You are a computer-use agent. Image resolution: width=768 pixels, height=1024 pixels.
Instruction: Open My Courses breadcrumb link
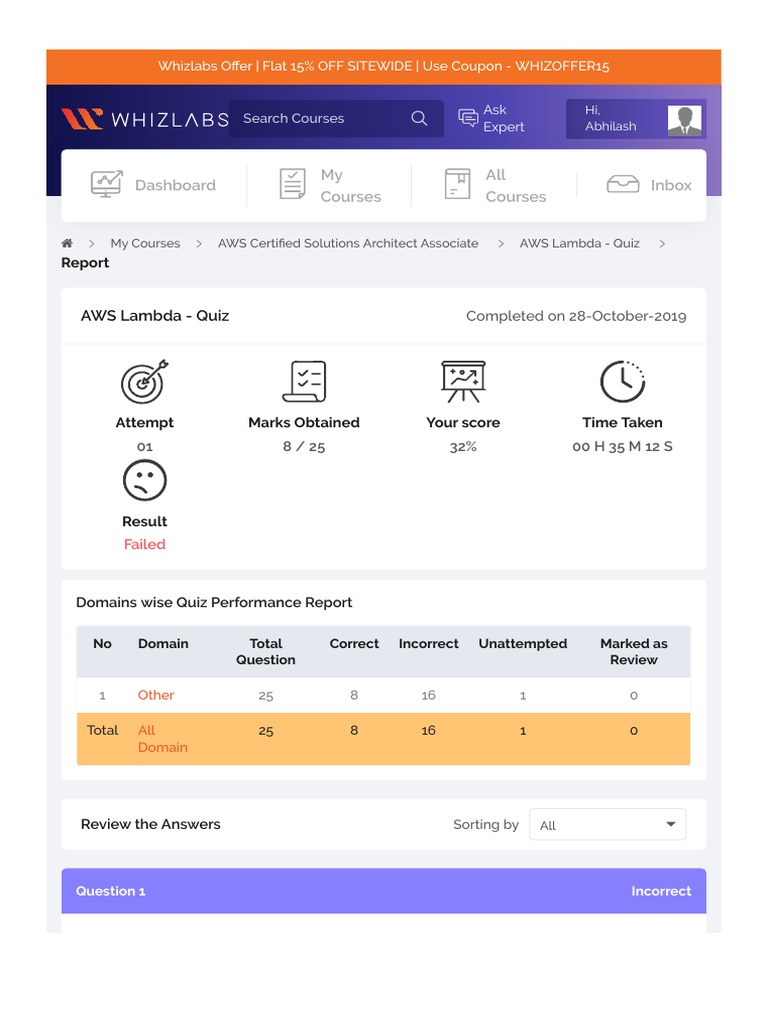click(x=145, y=244)
